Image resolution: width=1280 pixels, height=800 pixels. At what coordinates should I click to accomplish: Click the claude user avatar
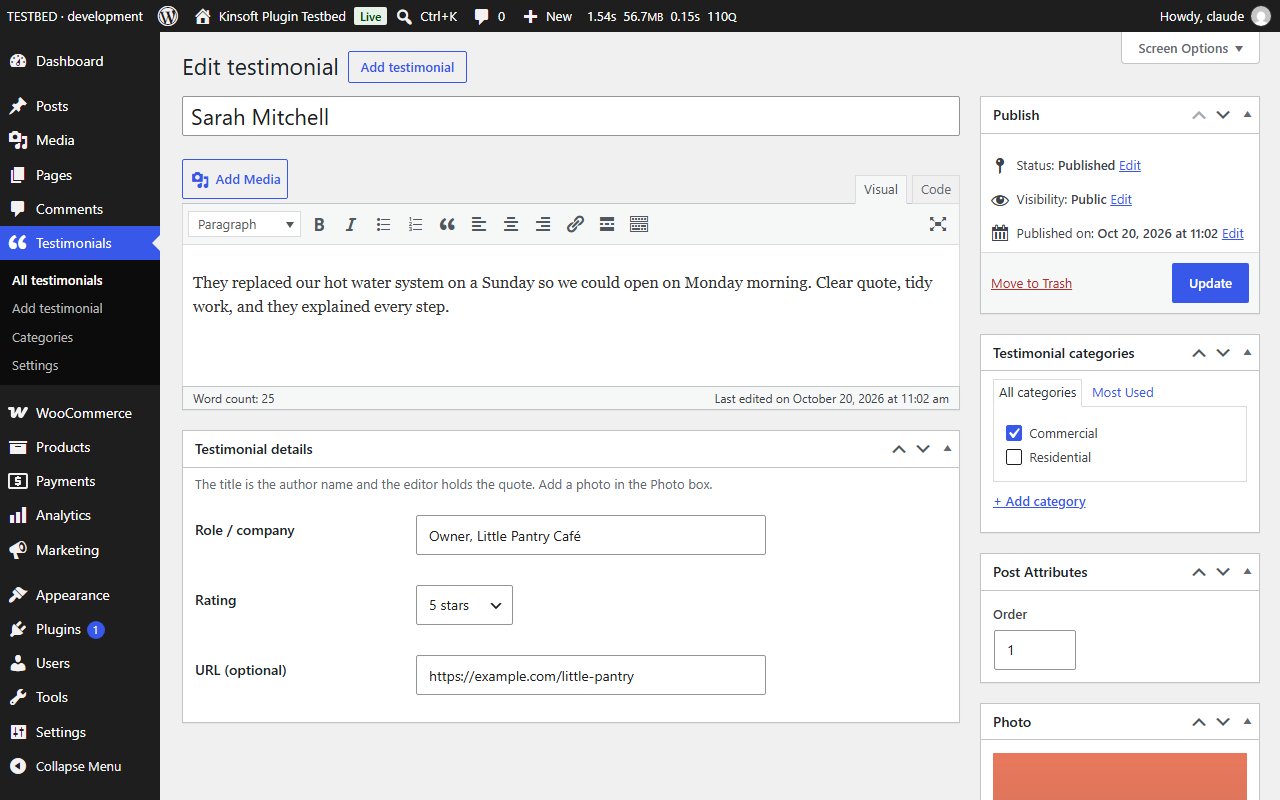[x=1260, y=16]
